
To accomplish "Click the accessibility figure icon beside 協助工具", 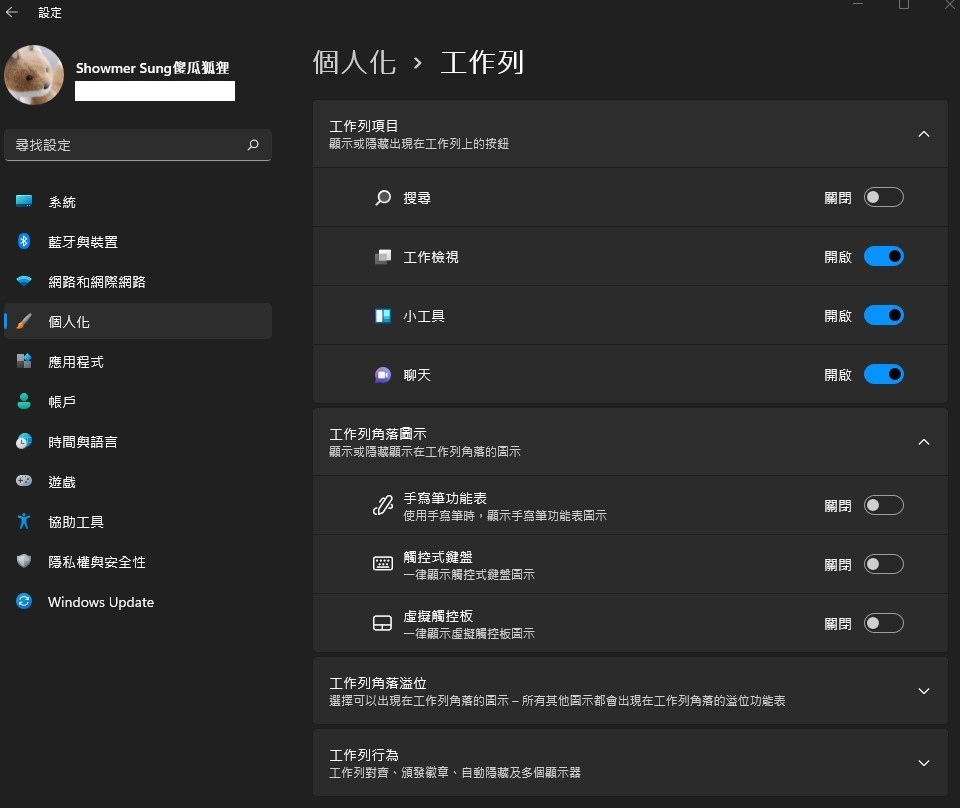I will [24, 521].
